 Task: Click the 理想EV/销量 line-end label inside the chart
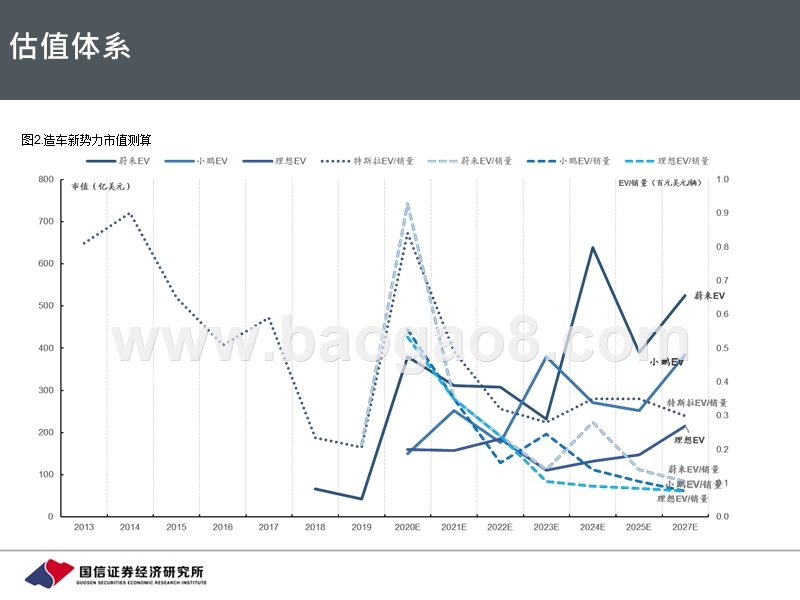click(683, 499)
